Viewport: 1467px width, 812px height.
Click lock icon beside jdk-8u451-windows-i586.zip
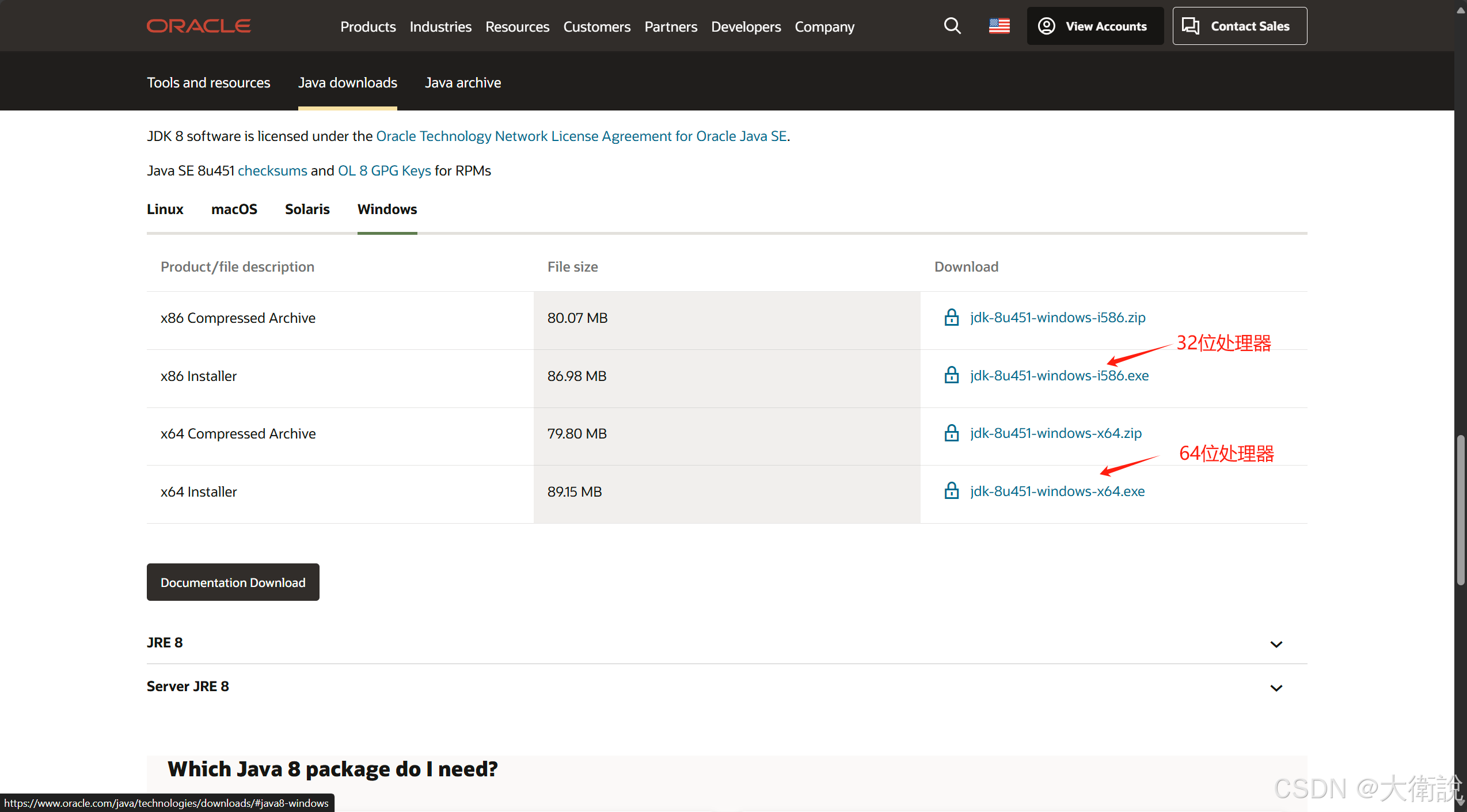[952, 317]
